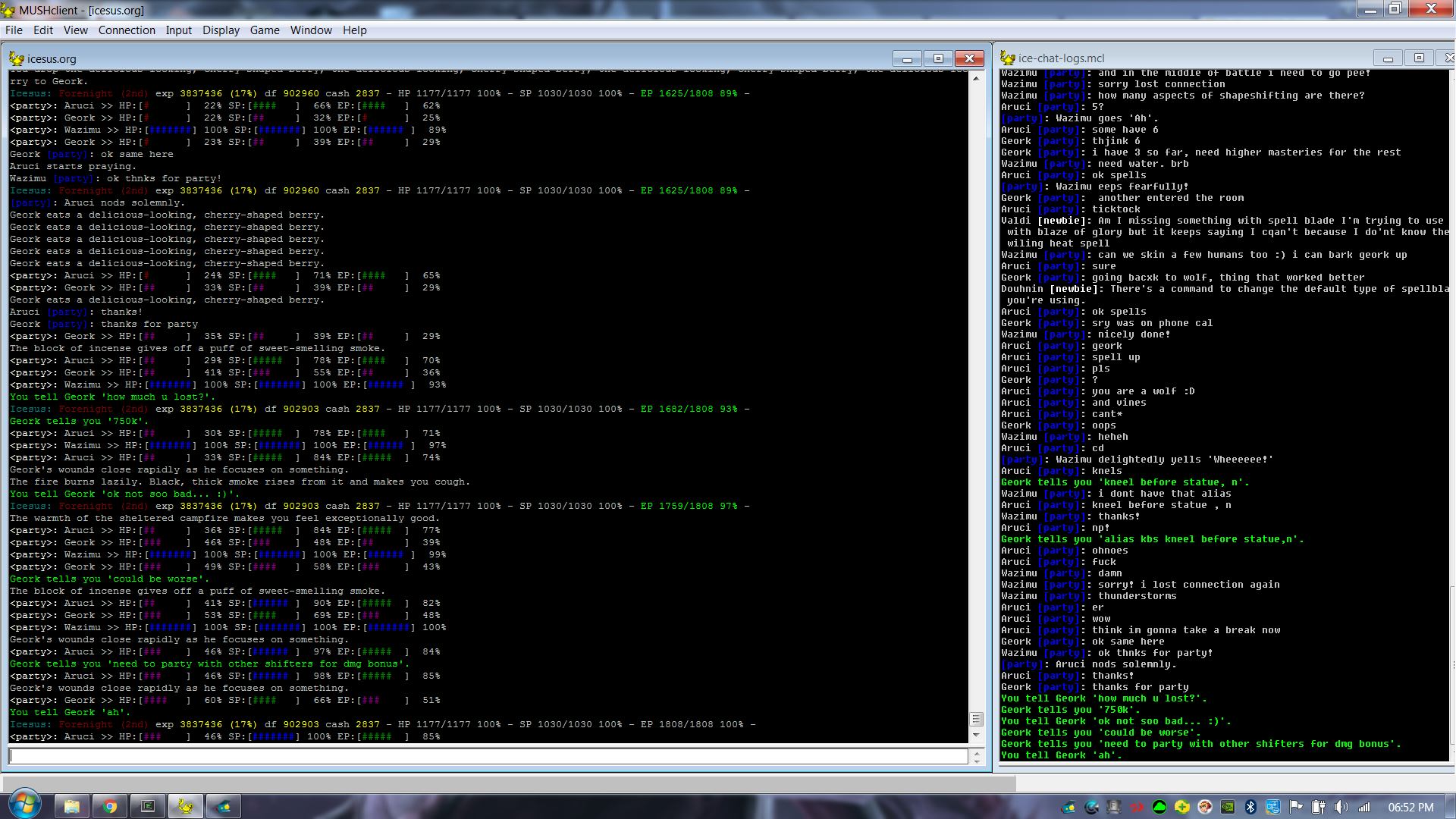Click the scrollbar thumb in icesus.org output
This screenshot has height=819, width=1456.
coord(977,719)
